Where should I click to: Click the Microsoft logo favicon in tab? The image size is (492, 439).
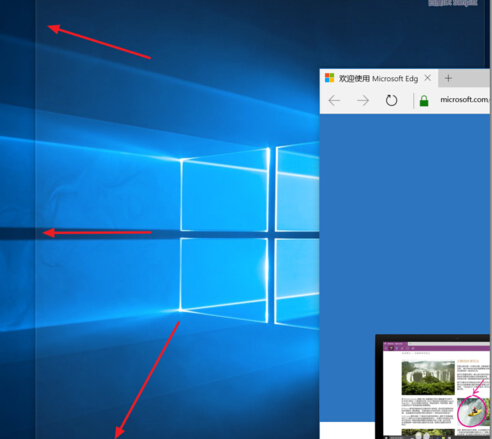click(x=329, y=78)
